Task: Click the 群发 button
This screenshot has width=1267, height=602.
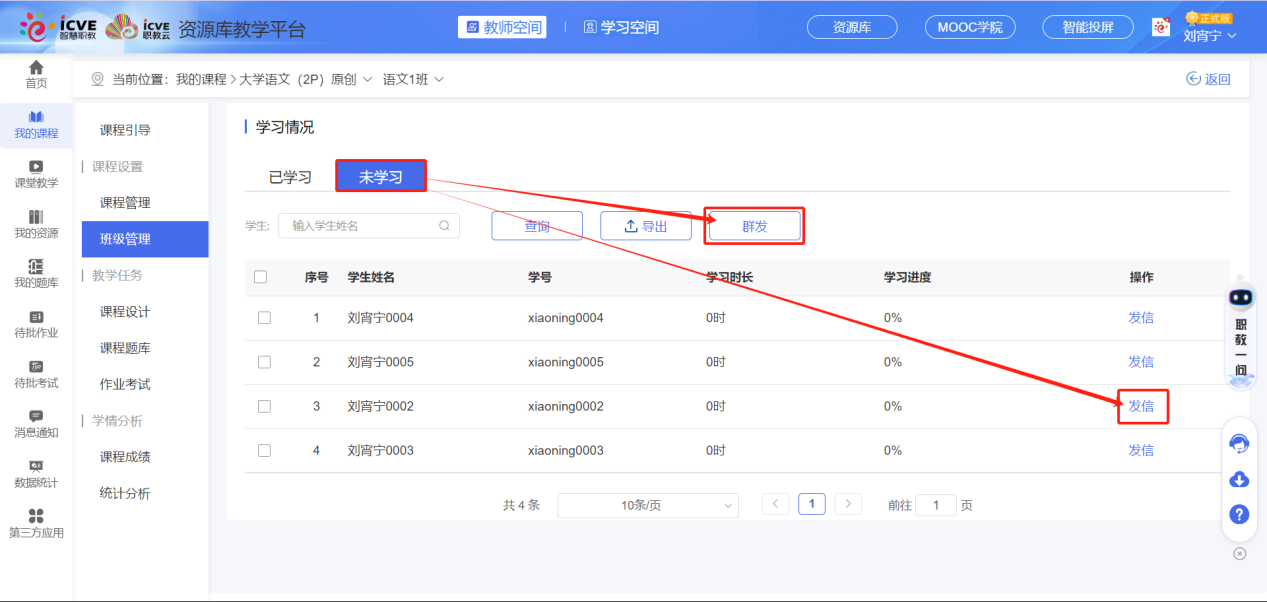Action: point(755,227)
